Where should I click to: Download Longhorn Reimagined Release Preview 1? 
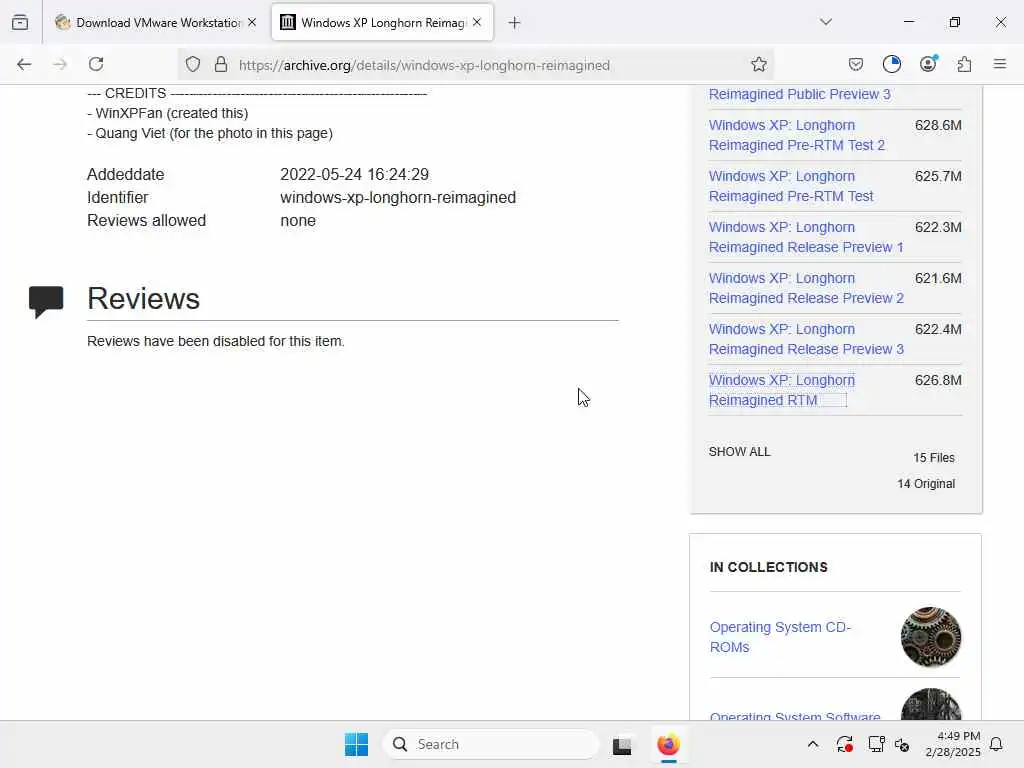coord(806,237)
